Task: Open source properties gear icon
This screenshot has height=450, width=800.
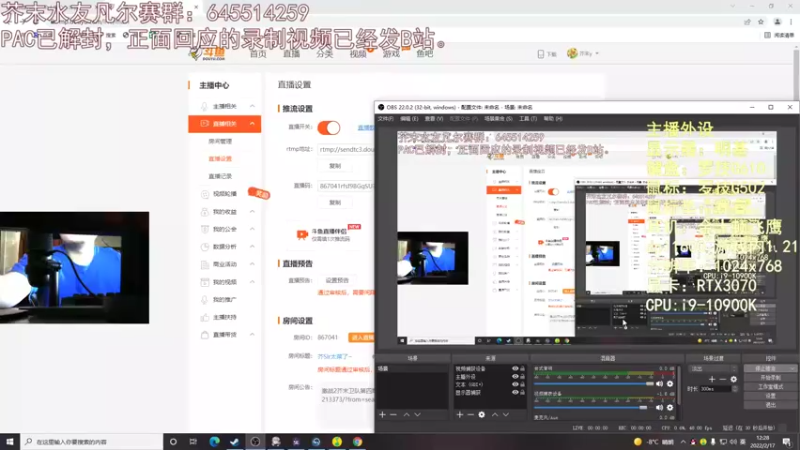Action: pyautogui.click(x=482, y=415)
